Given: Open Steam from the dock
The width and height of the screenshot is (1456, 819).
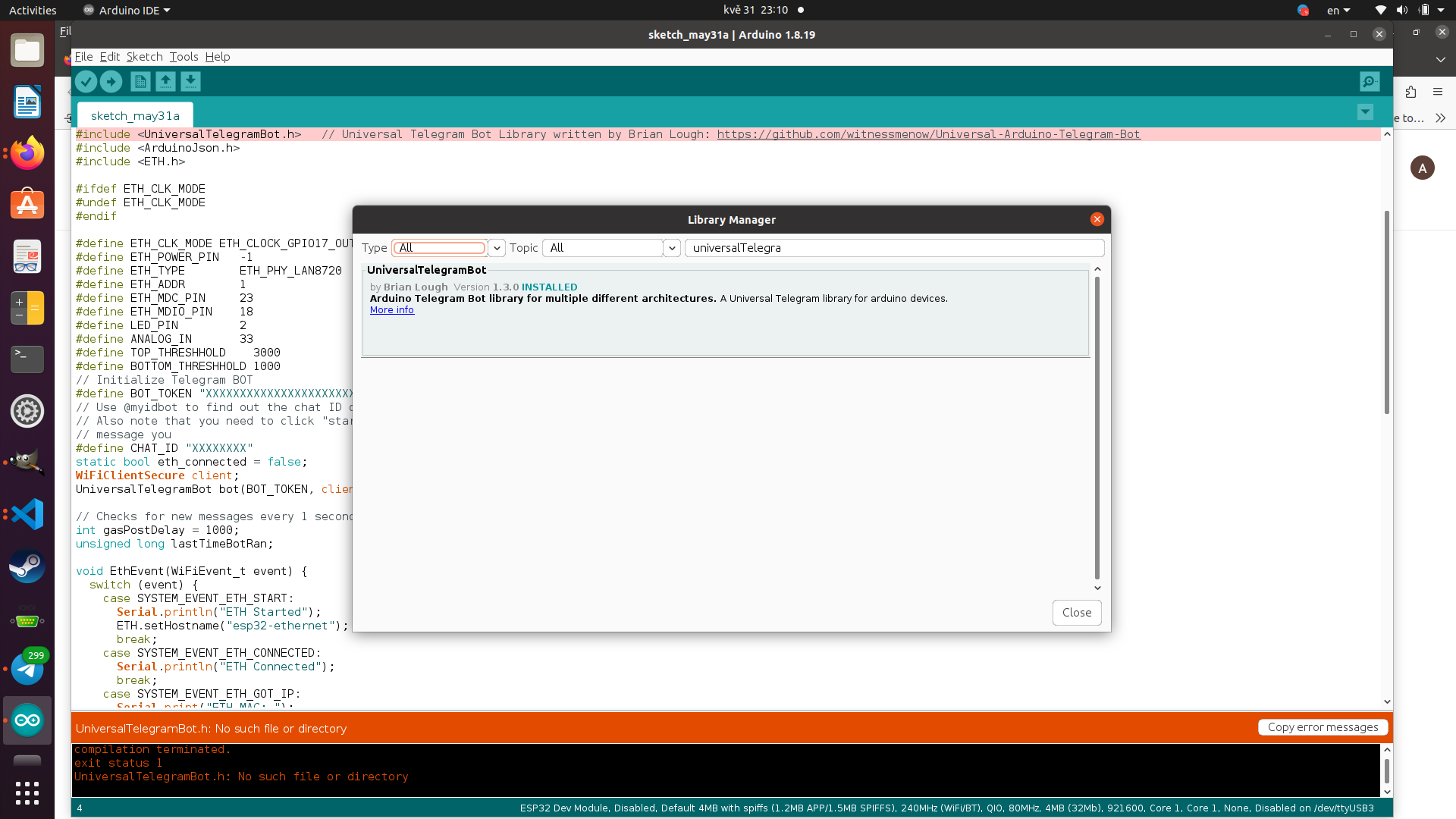Looking at the screenshot, I should [x=27, y=566].
